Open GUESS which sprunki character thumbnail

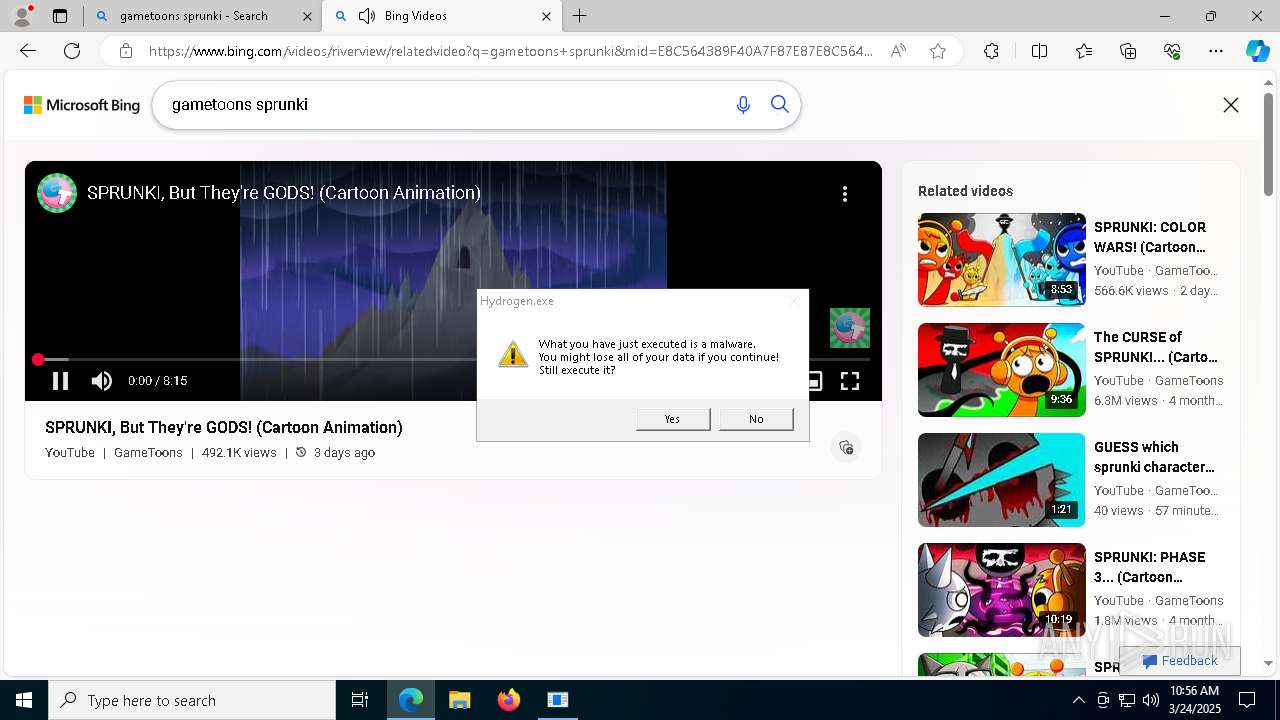point(1001,479)
